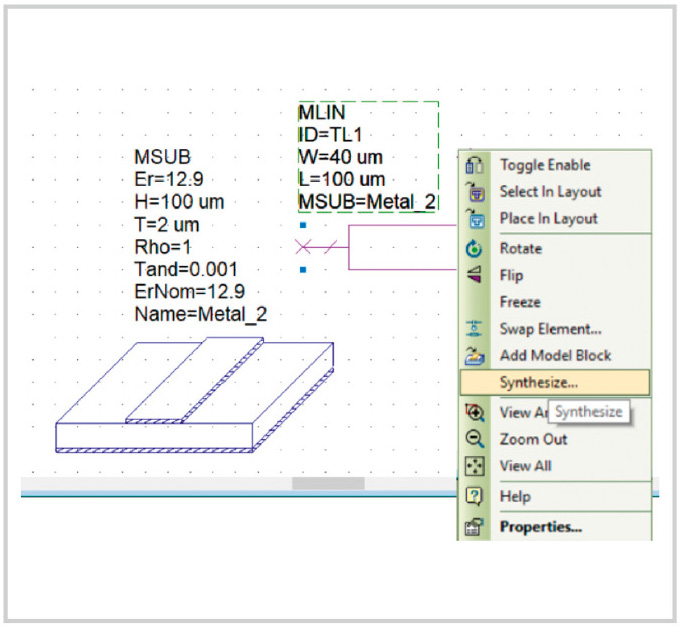Select the Freeze menu entry

pos(520,302)
